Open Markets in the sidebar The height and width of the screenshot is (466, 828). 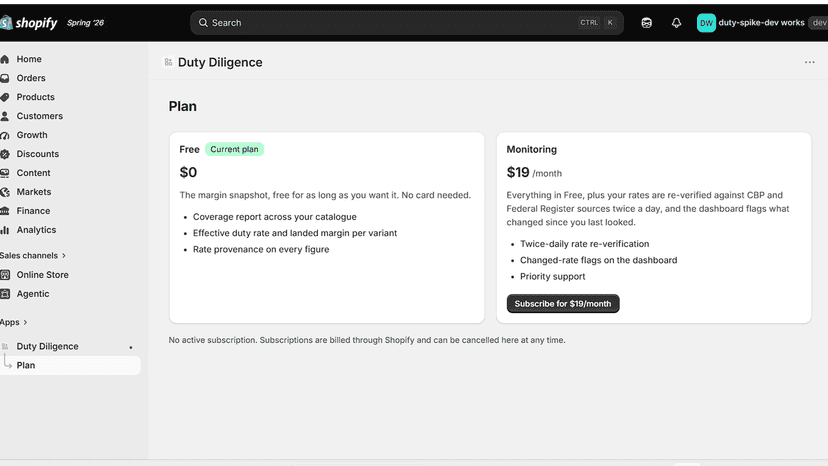(34, 192)
